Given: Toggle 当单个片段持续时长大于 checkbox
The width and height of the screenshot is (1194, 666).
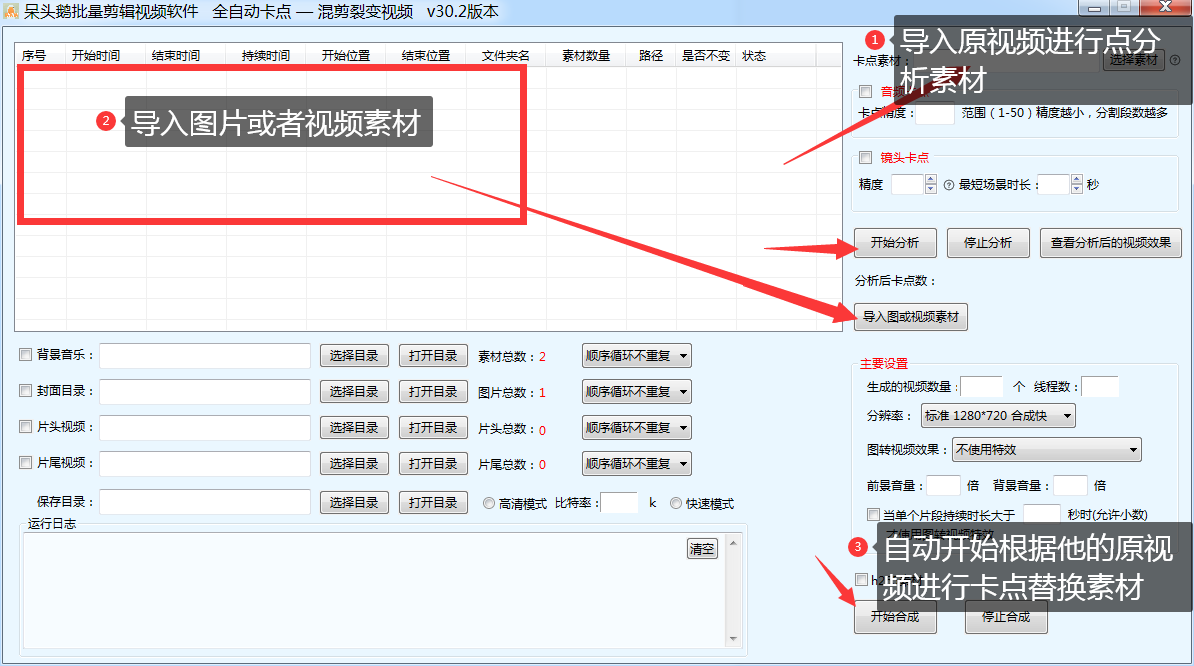Looking at the screenshot, I should (x=873, y=515).
